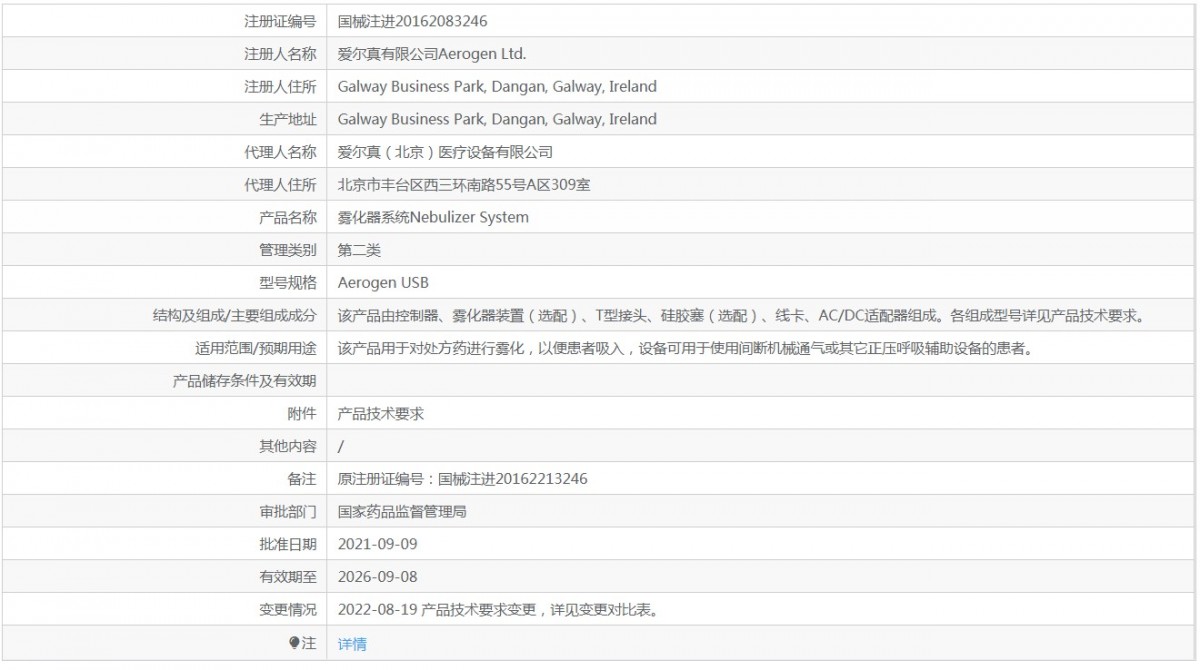Viewport: 1200px width, 670px height.
Task: Select the 备注 row label
Action: 303,479
